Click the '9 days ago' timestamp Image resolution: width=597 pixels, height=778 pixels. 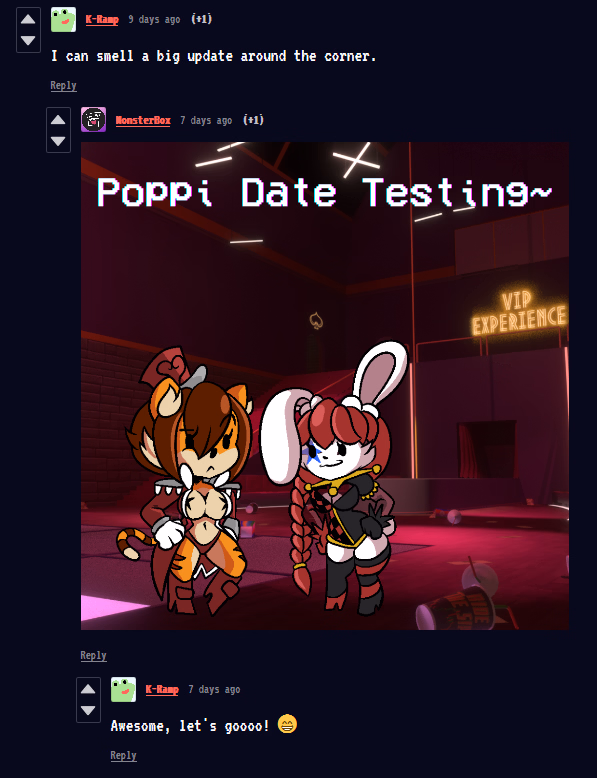point(154,19)
